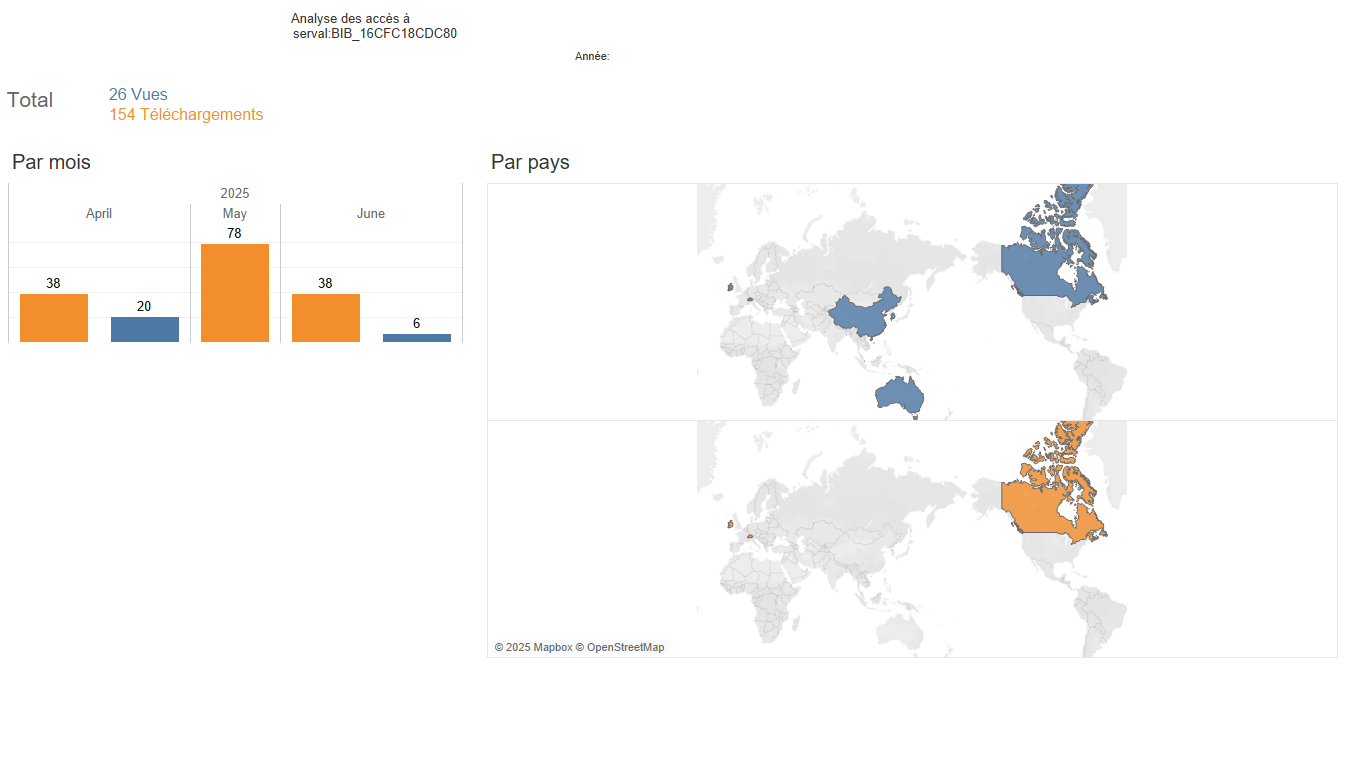Select orange Ireland on the downloads map

[730, 524]
